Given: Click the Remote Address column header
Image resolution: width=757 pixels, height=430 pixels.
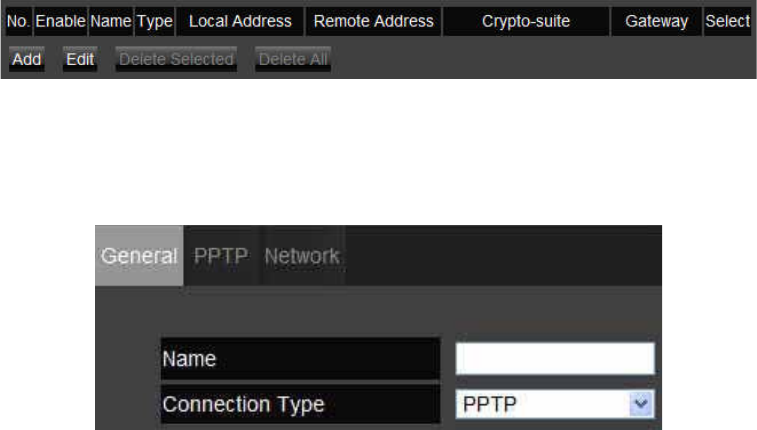Looking at the screenshot, I should [x=374, y=21].
